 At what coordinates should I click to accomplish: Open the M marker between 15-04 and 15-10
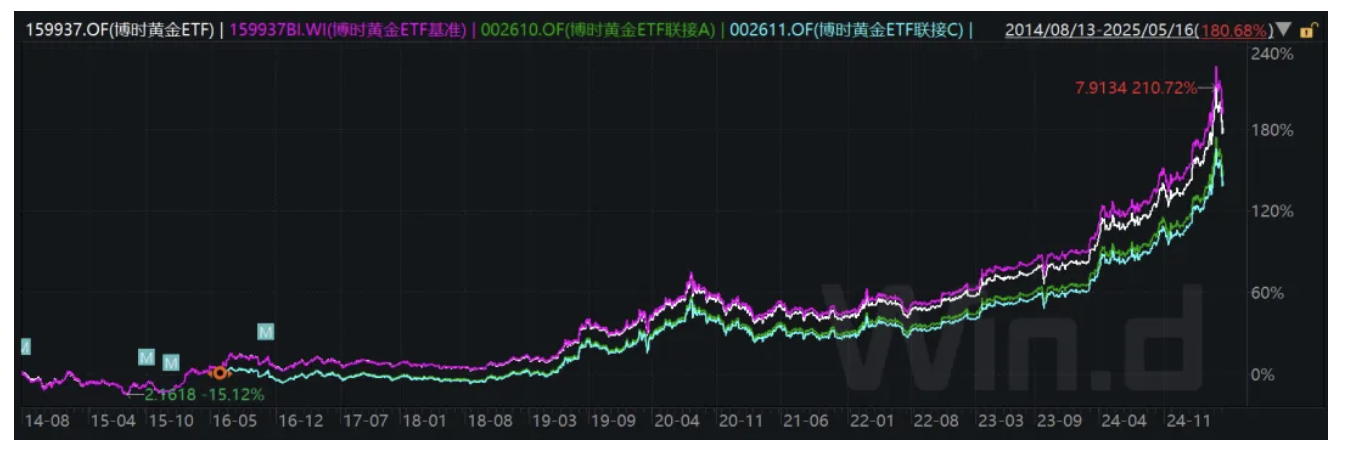click(x=147, y=356)
